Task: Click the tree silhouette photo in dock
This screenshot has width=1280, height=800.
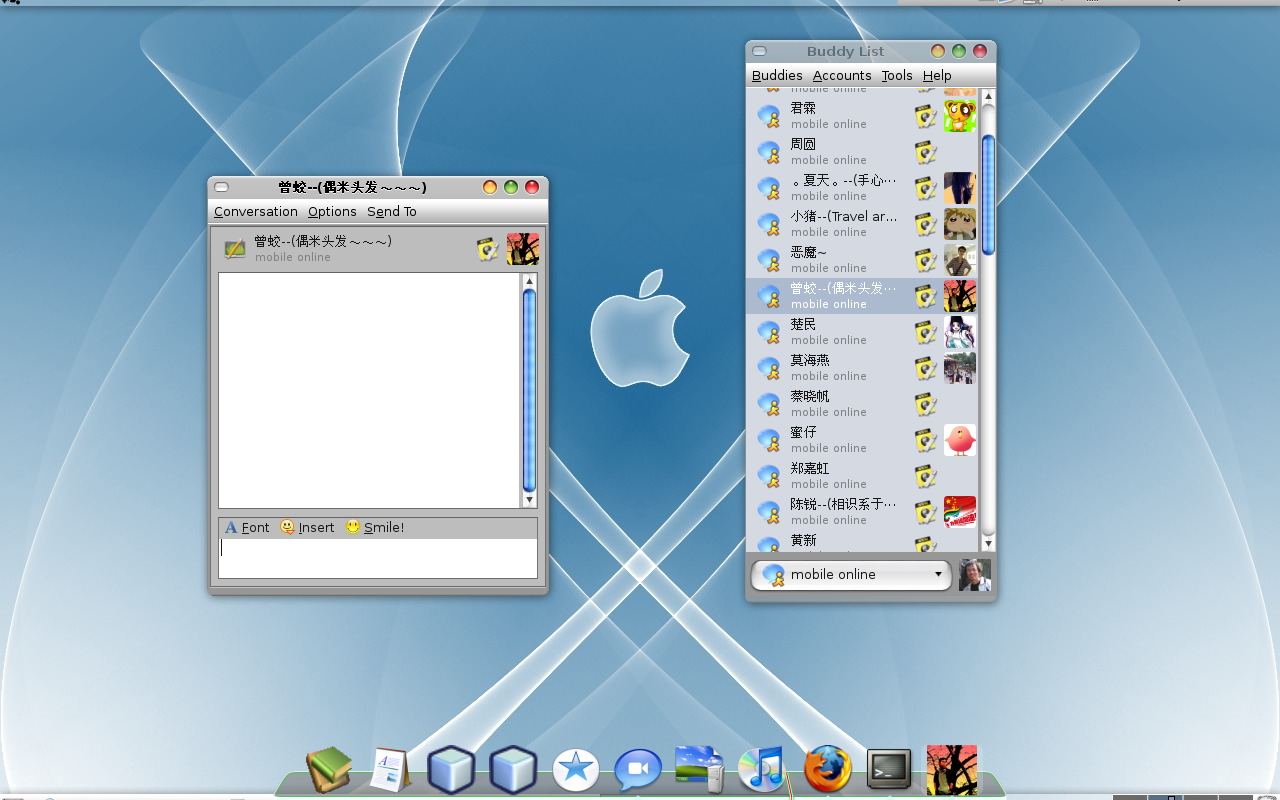Action: pyautogui.click(x=952, y=770)
